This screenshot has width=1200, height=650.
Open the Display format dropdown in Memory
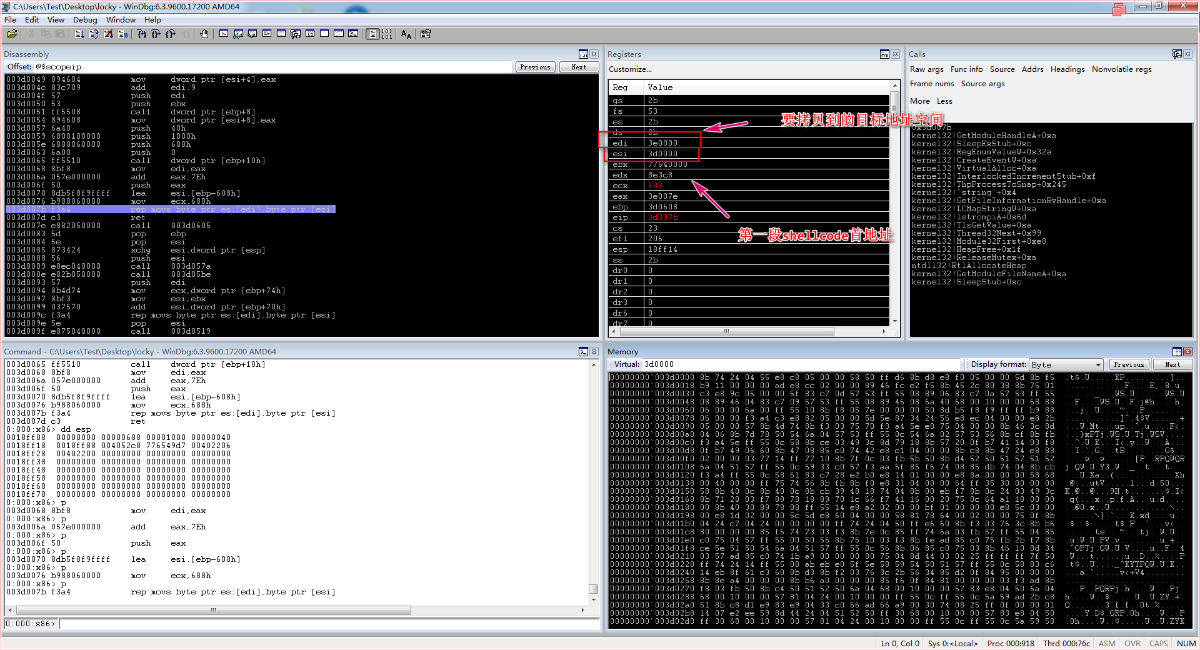1068,365
